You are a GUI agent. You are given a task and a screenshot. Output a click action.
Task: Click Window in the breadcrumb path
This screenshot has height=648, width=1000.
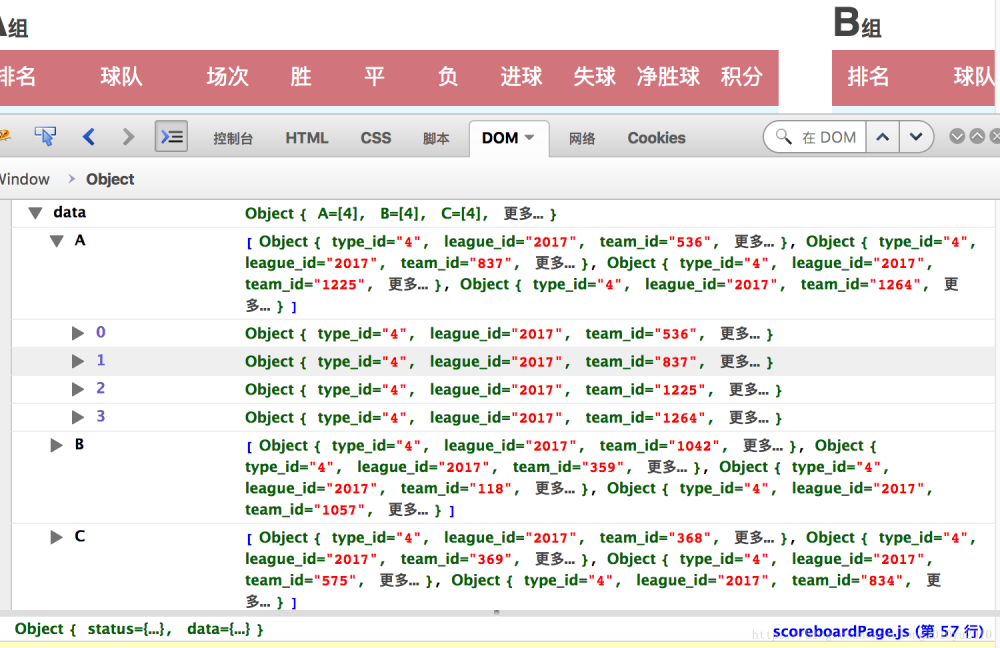(24, 179)
